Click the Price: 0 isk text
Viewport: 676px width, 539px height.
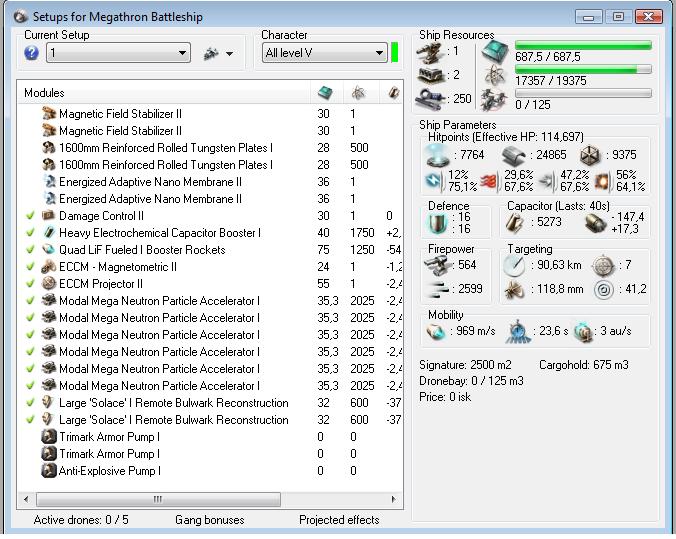pyautogui.click(x=445, y=397)
